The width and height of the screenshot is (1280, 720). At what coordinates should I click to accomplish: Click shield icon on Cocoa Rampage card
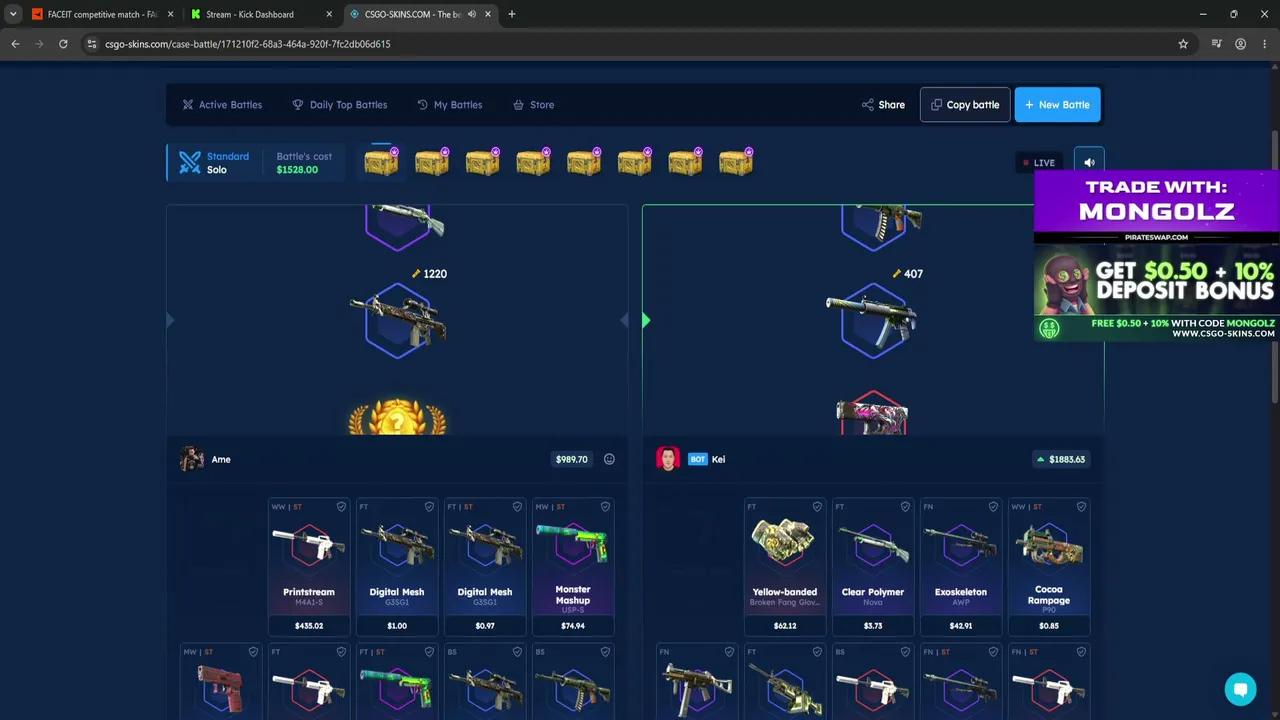tap(1081, 507)
